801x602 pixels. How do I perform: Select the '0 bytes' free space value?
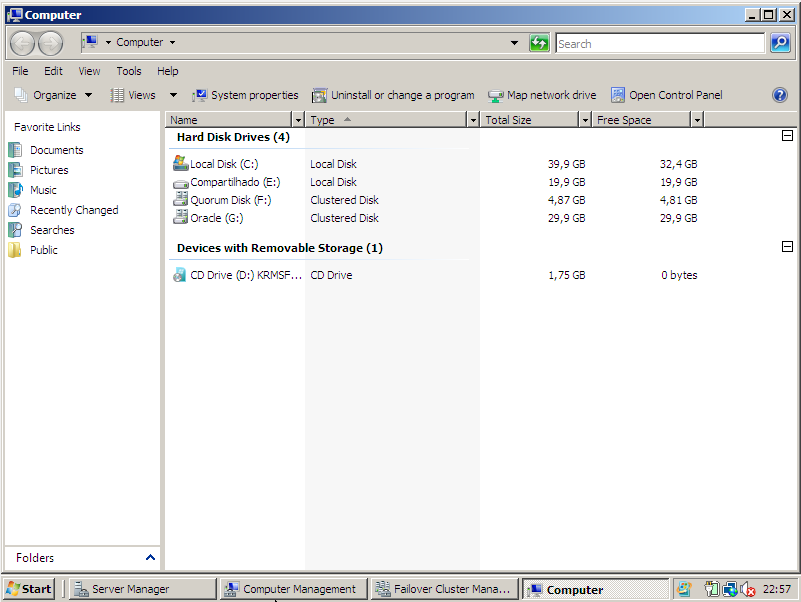click(x=679, y=275)
